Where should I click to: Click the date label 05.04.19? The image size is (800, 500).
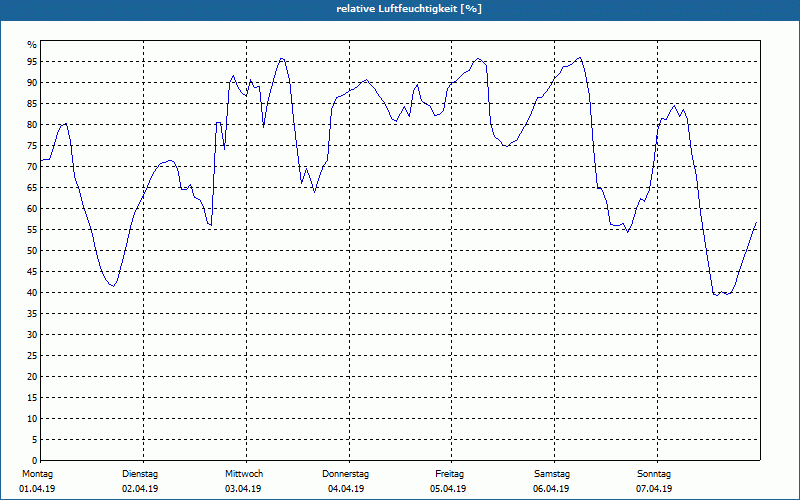pyautogui.click(x=448, y=489)
